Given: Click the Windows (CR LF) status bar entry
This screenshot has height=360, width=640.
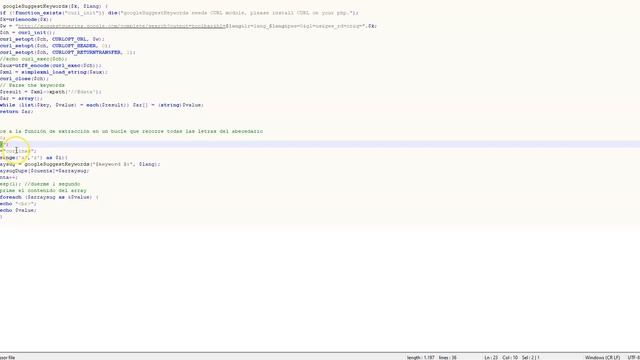Looking at the screenshot, I should click(602, 358).
